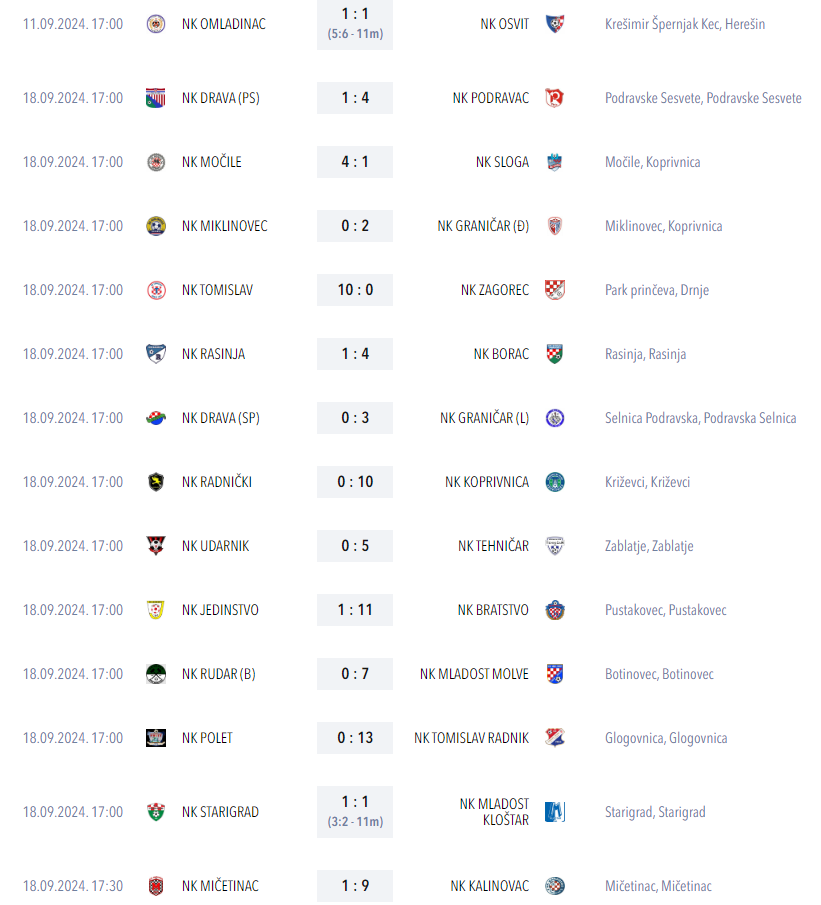The image size is (821, 905).
Task: Open the NK Tehničar team link
Action: (493, 546)
